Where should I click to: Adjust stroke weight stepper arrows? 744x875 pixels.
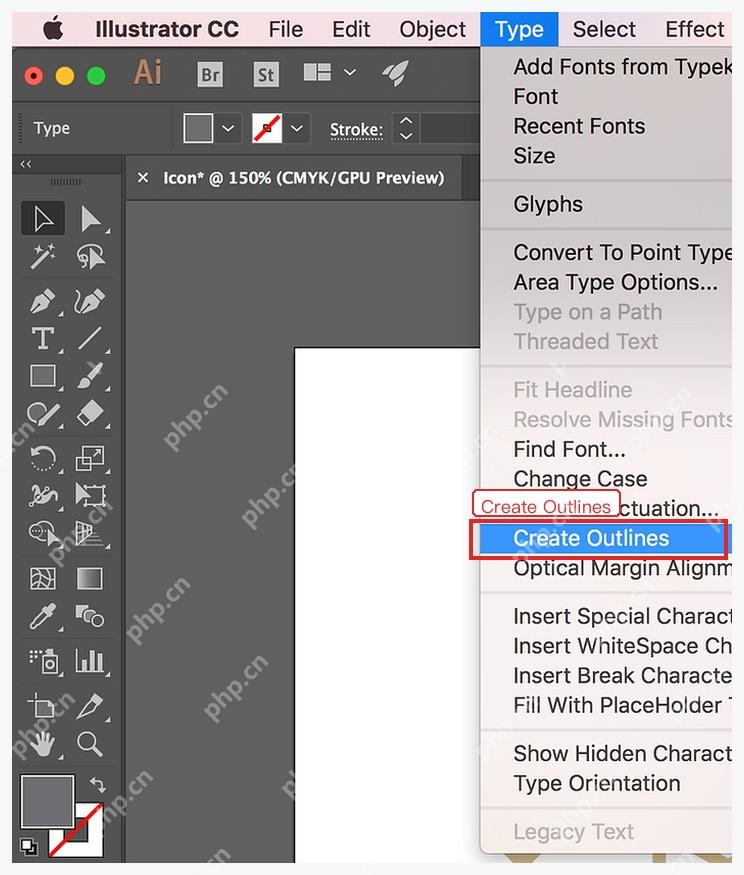[x=406, y=128]
